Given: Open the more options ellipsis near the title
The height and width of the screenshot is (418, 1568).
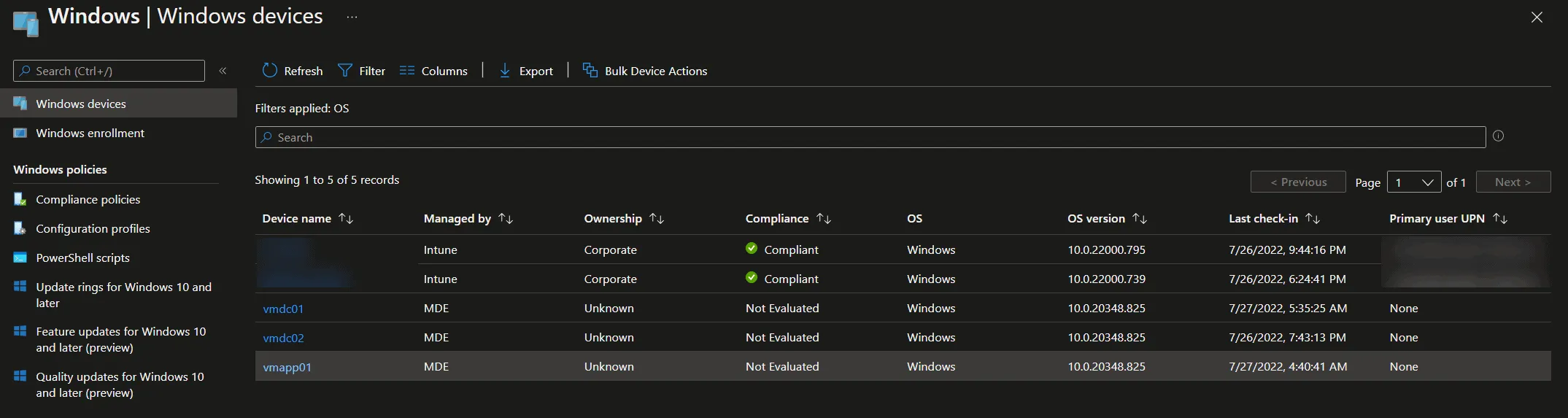Looking at the screenshot, I should [x=352, y=17].
